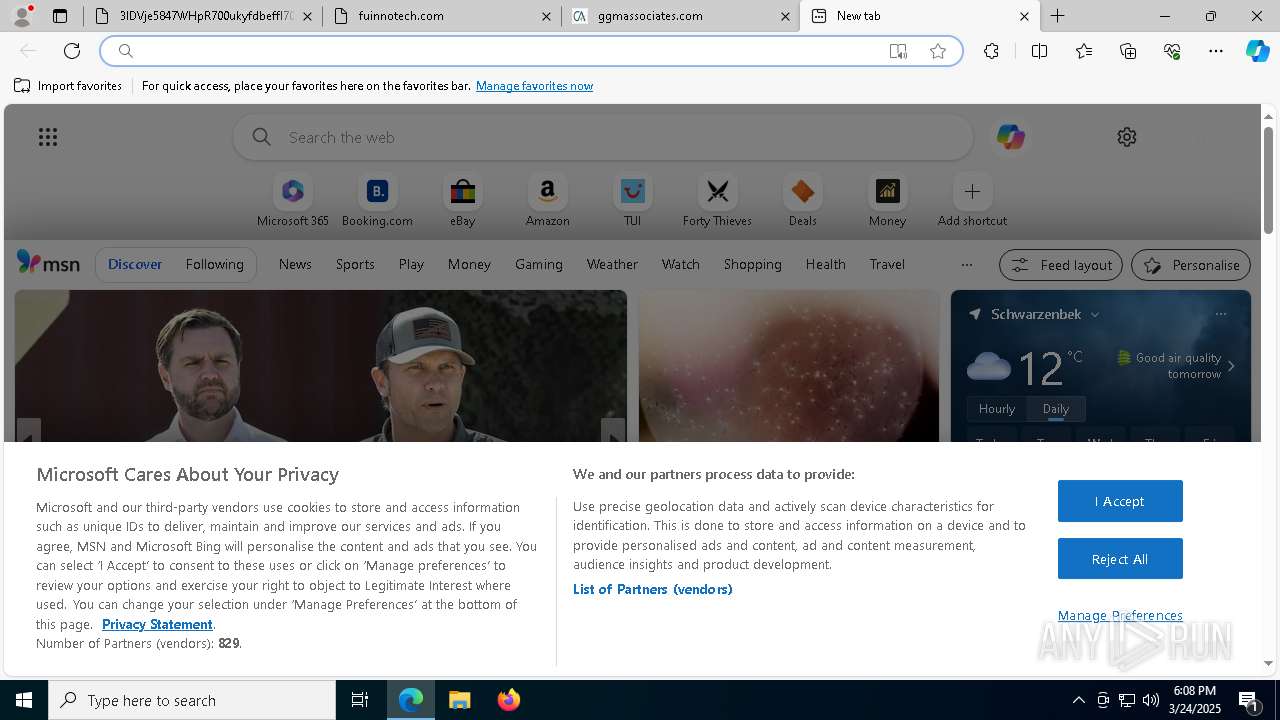The width and height of the screenshot is (1280, 720).
Task: Open the News menu item
Action: point(295,264)
